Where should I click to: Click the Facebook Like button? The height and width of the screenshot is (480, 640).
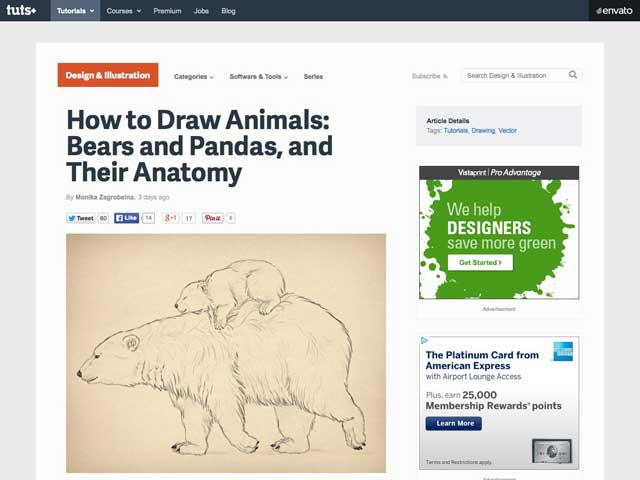coord(127,218)
